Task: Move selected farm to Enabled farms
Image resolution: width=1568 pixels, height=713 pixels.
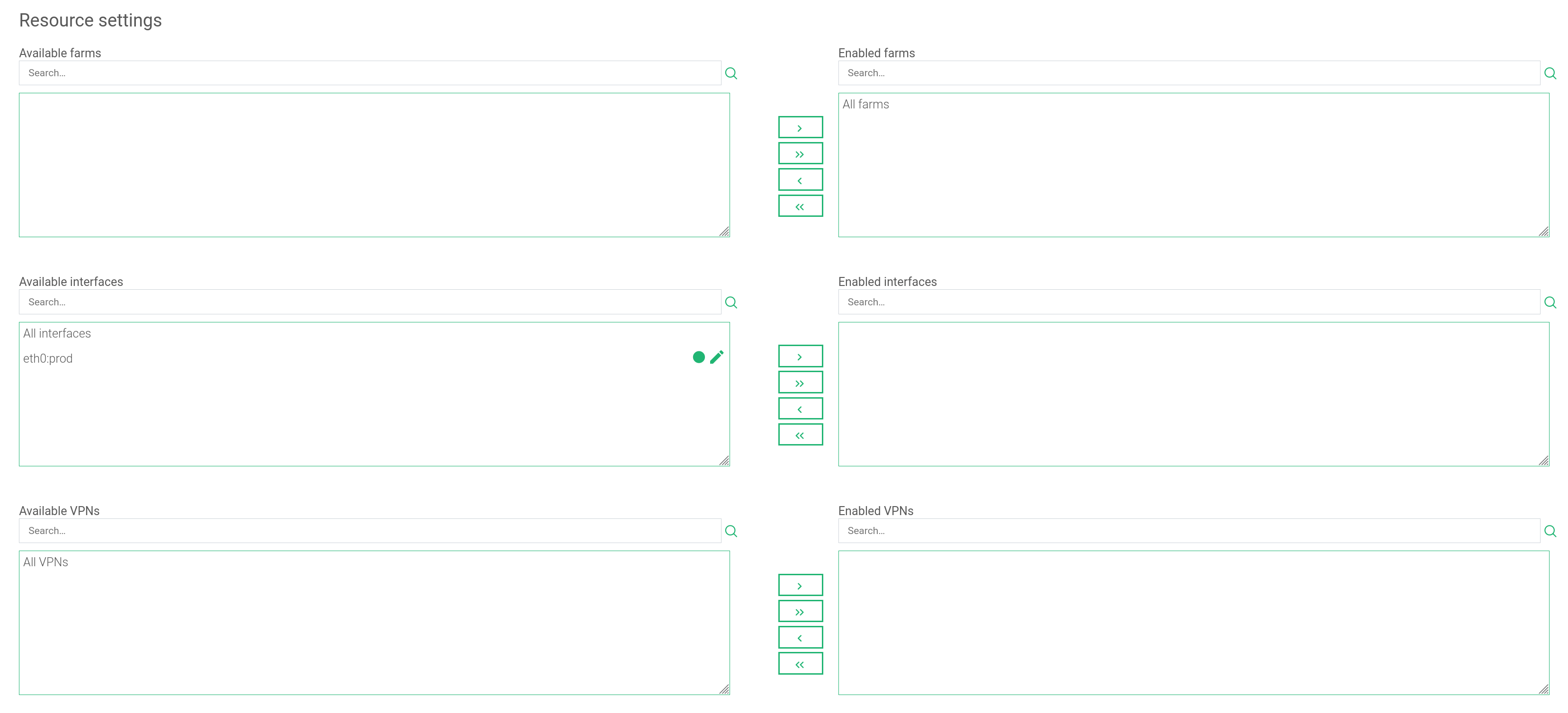Action: pyautogui.click(x=801, y=127)
